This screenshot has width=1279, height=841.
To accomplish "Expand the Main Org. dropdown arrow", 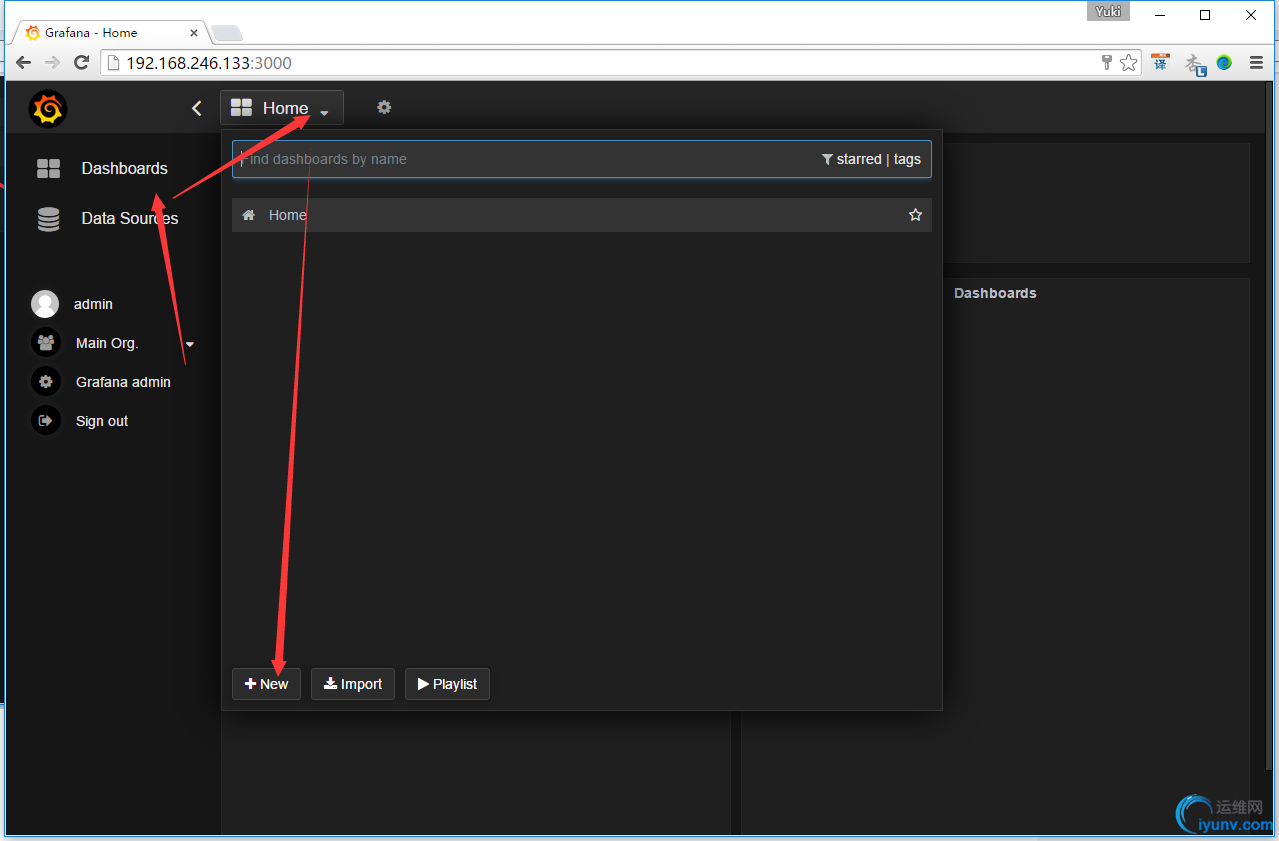I will 190,345.
